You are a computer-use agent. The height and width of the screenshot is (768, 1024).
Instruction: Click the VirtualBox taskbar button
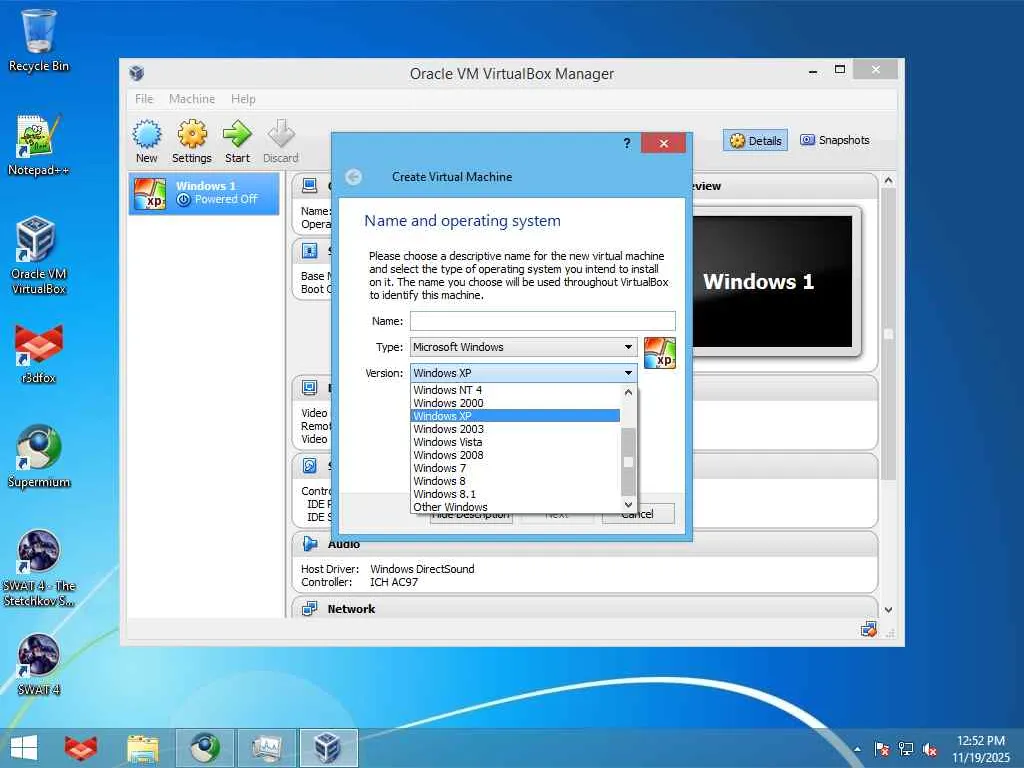(x=328, y=748)
